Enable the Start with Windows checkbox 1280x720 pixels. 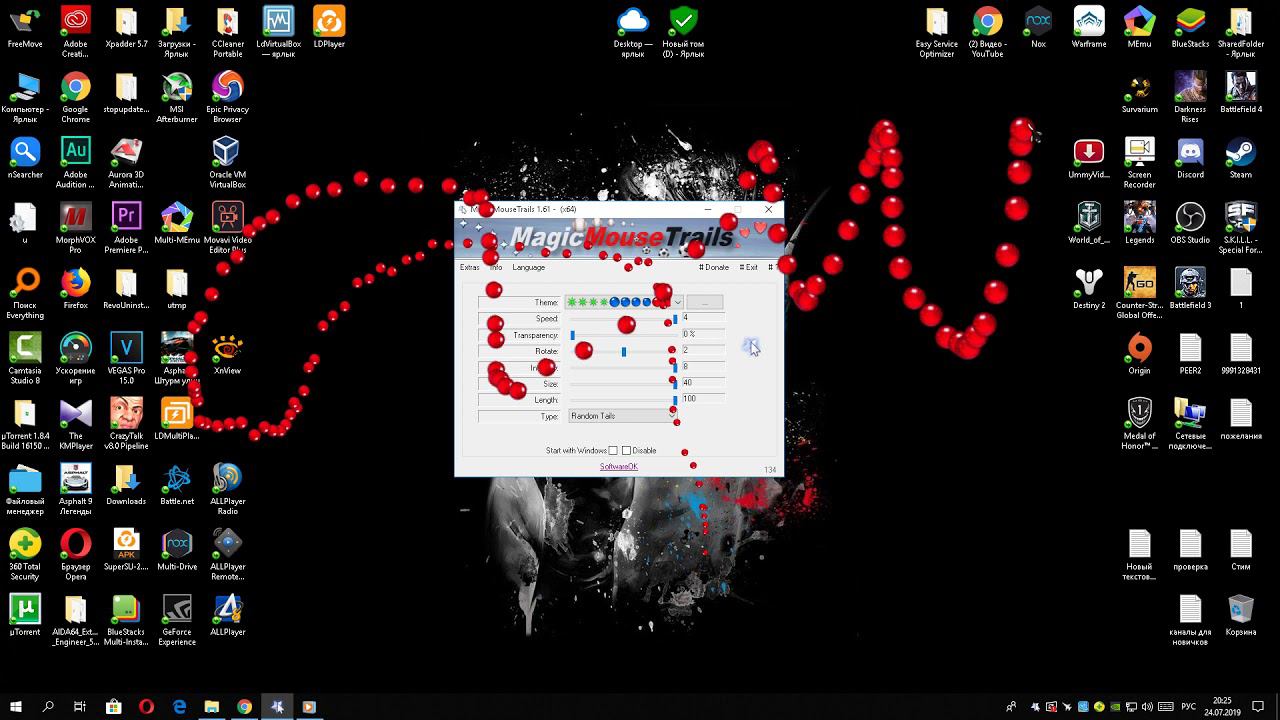pos(613,451)
